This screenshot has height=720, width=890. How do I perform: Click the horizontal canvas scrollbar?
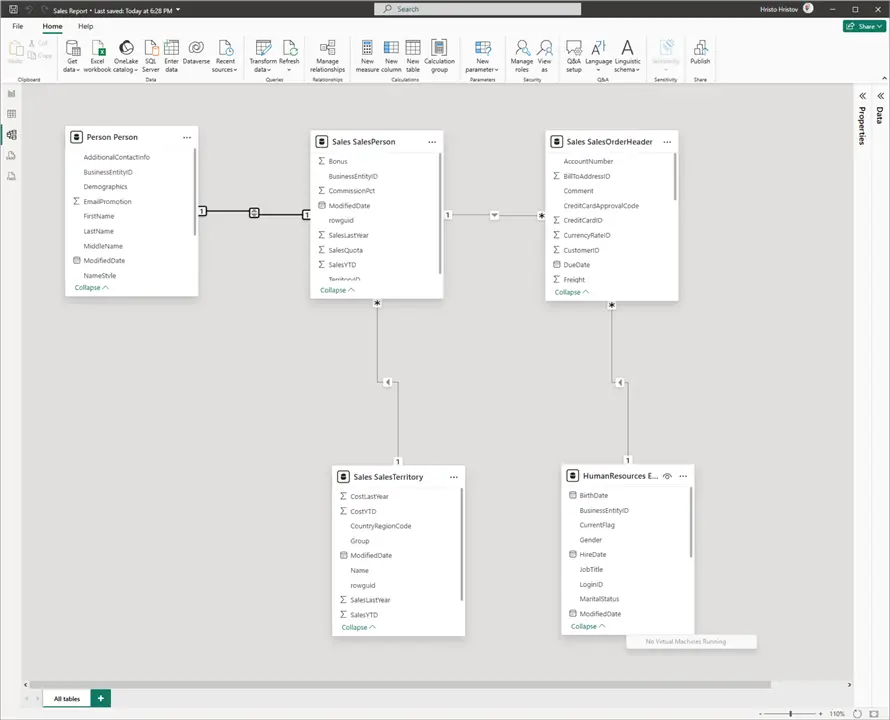[400, 685]
